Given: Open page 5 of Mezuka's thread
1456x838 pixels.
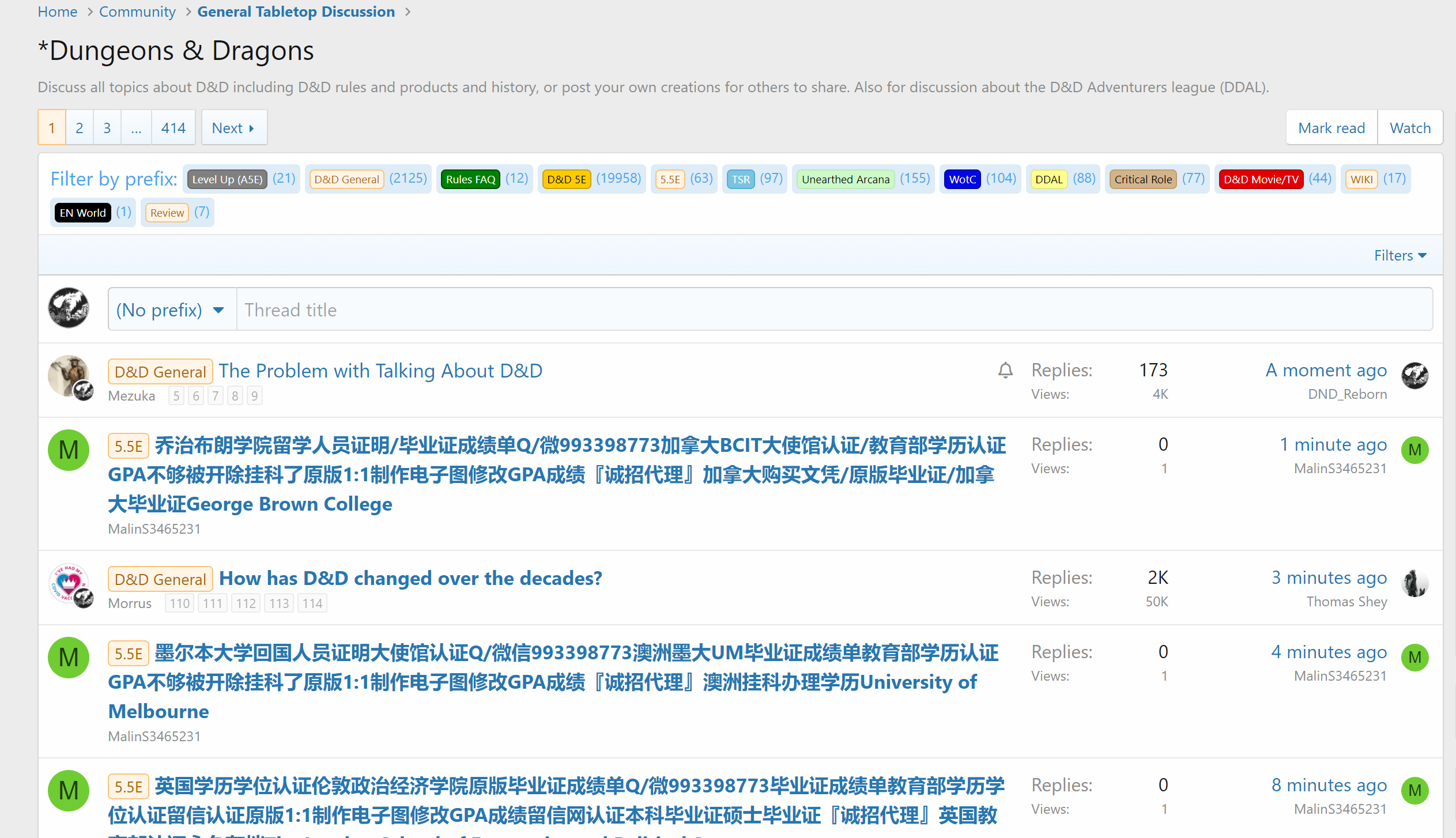Looking at the screenshot, I should tap(176, 396).
